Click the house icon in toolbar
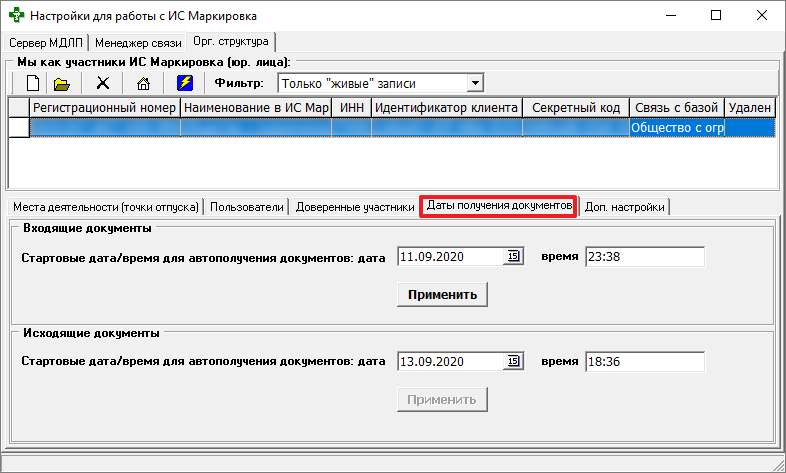The height and width of the screenshot is (473, 786). pyautogui.click(x=143, y=83)
